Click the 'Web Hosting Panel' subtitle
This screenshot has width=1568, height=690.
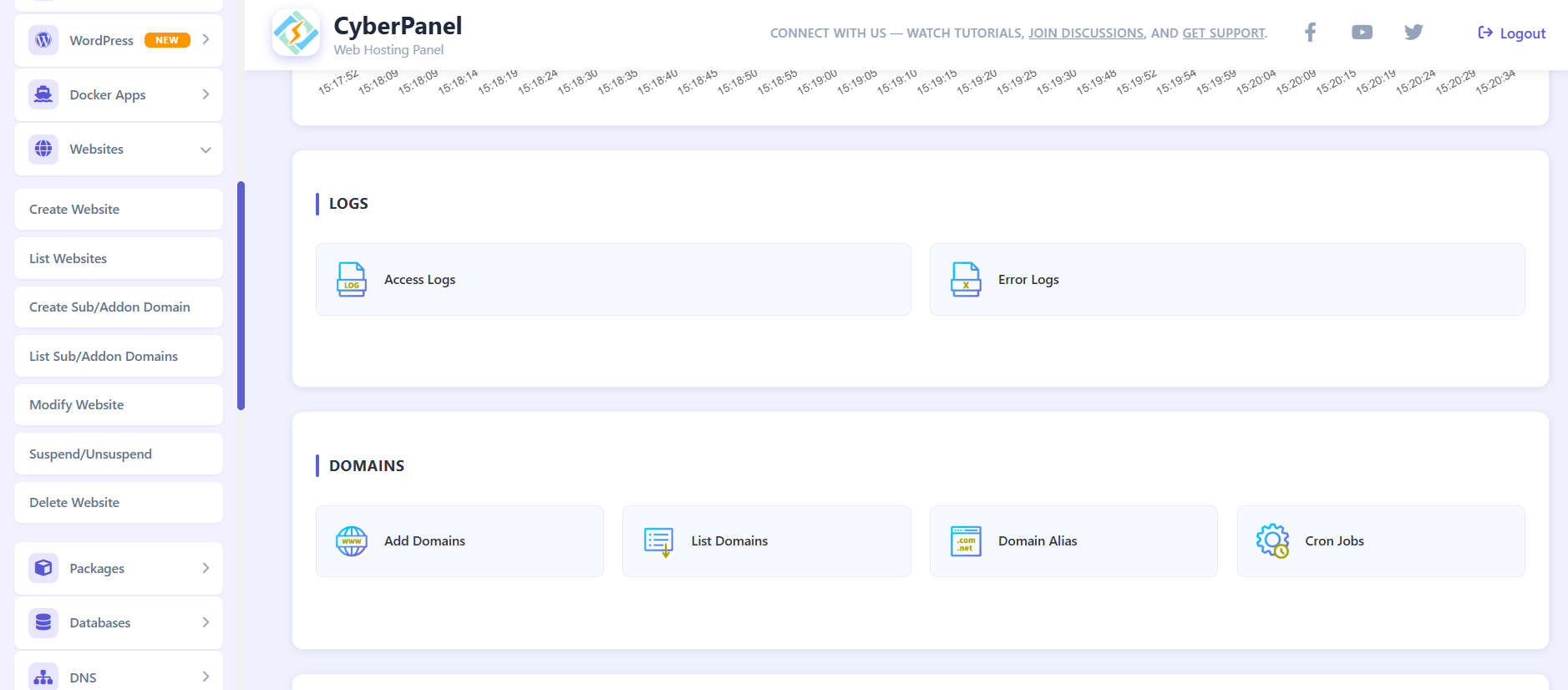388,50
